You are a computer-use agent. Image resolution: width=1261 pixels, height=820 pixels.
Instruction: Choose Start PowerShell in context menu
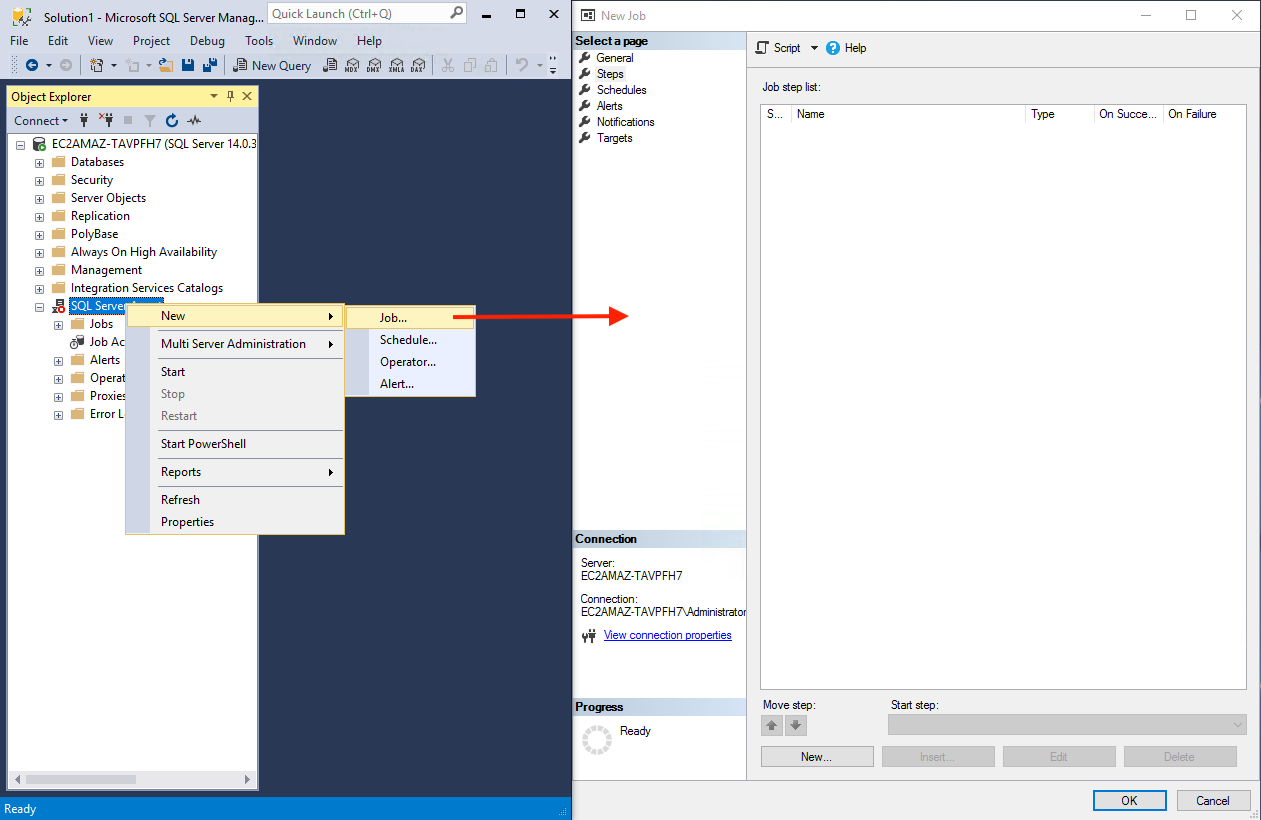point(203,444)
